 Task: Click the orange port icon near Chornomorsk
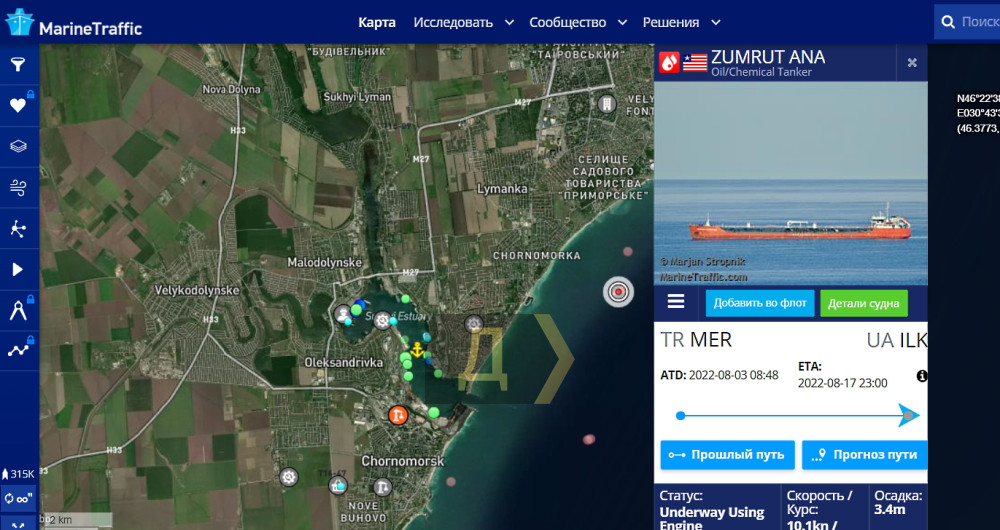coord(398,415)
